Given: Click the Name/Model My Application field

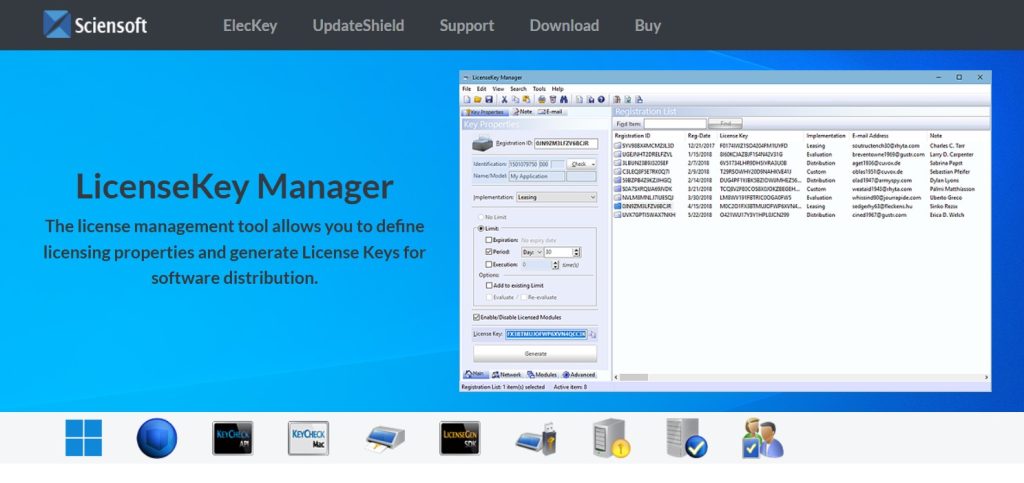Looking at the screenshot, I should point(536,176).
